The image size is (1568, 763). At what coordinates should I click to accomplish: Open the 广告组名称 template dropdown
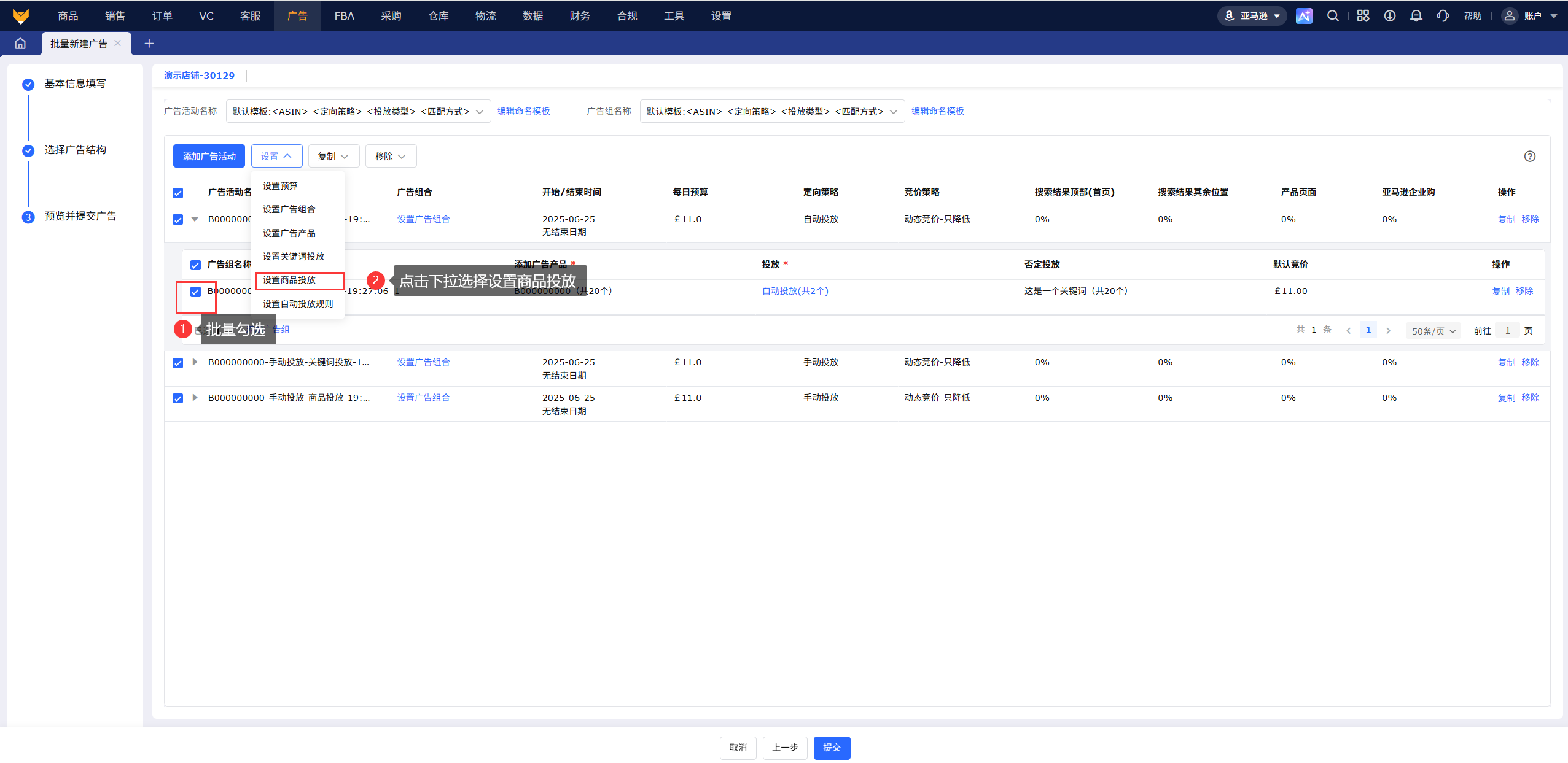click(x=772, y=111)
